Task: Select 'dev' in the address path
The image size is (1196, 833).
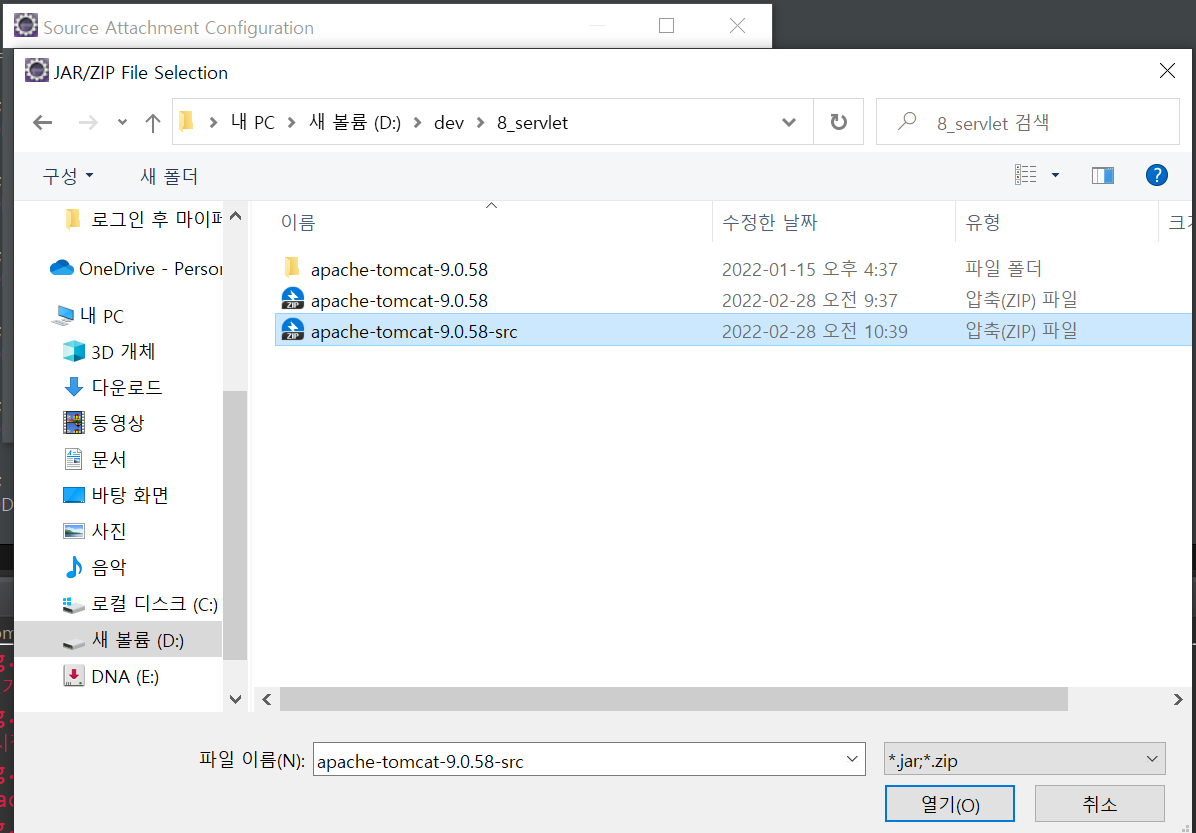Action: click(x=448, y=122)
